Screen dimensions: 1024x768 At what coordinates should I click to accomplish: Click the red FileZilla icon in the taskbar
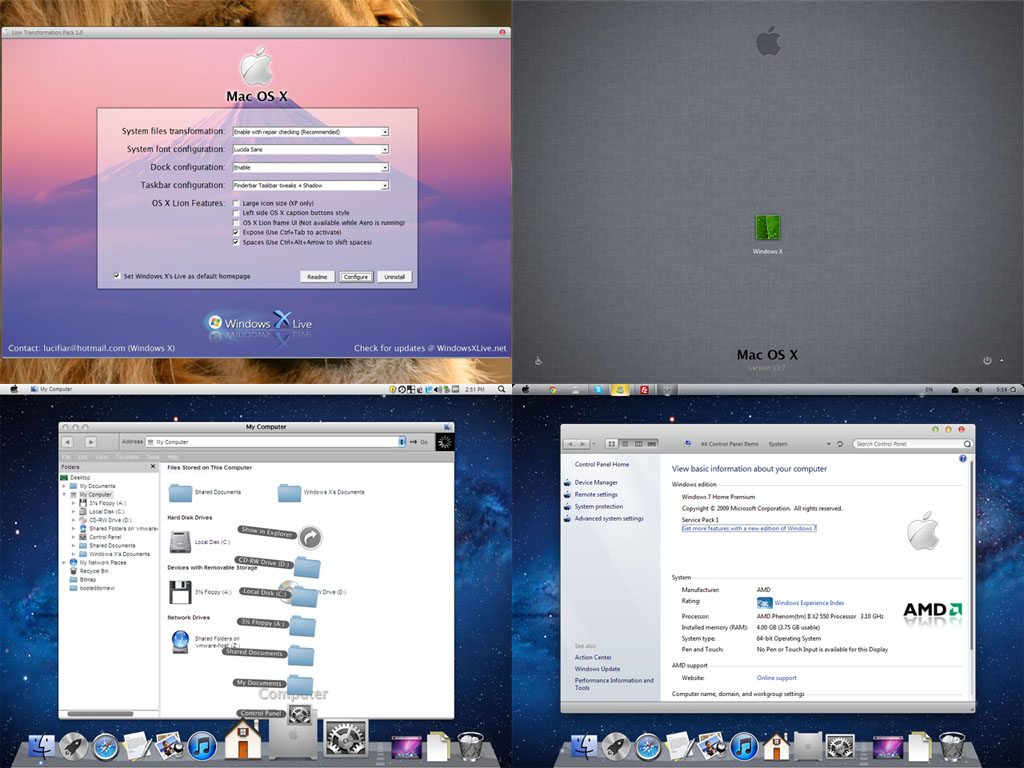click(645, 388)
